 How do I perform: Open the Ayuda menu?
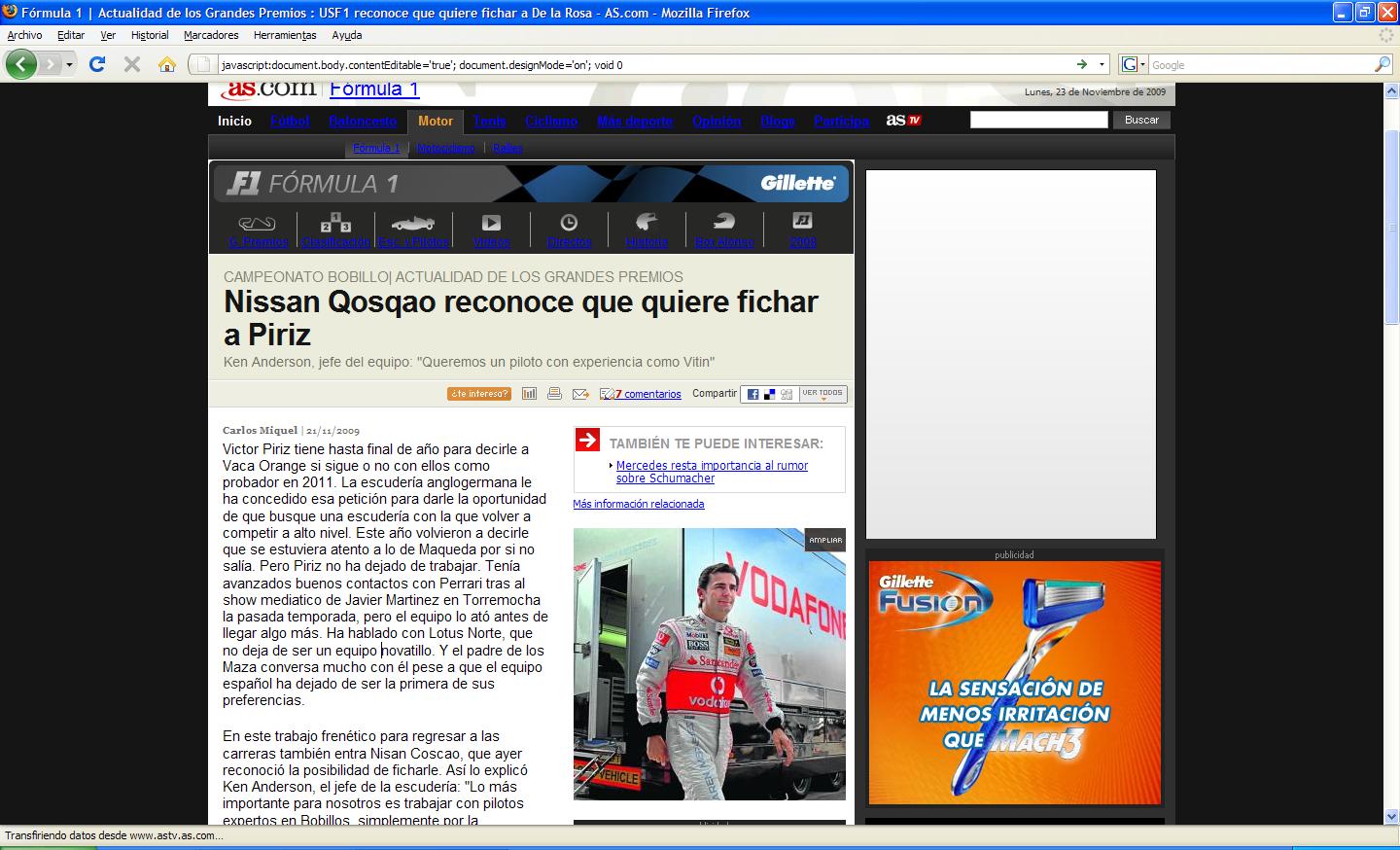pyautogui.click(x=347, y=35)
